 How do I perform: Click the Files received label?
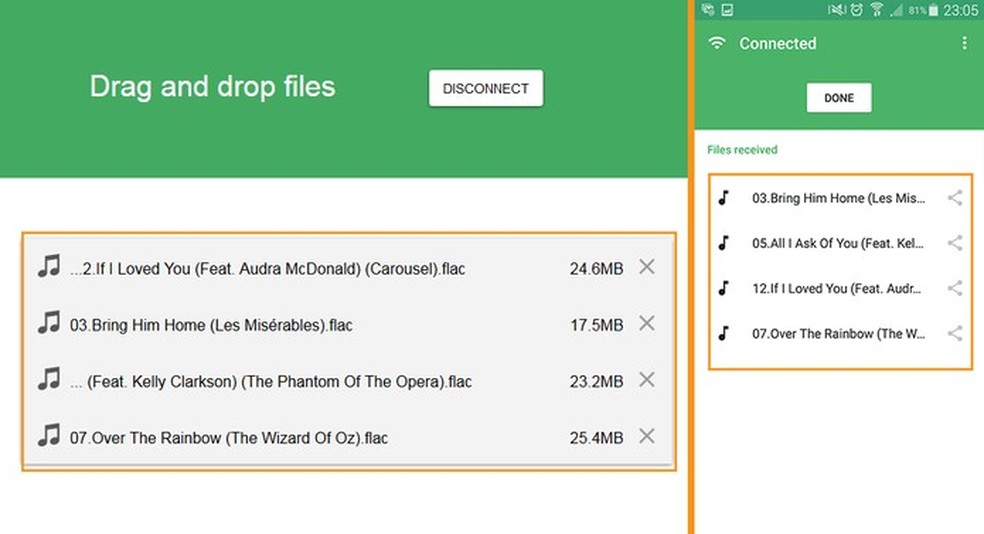coord(742,150)
